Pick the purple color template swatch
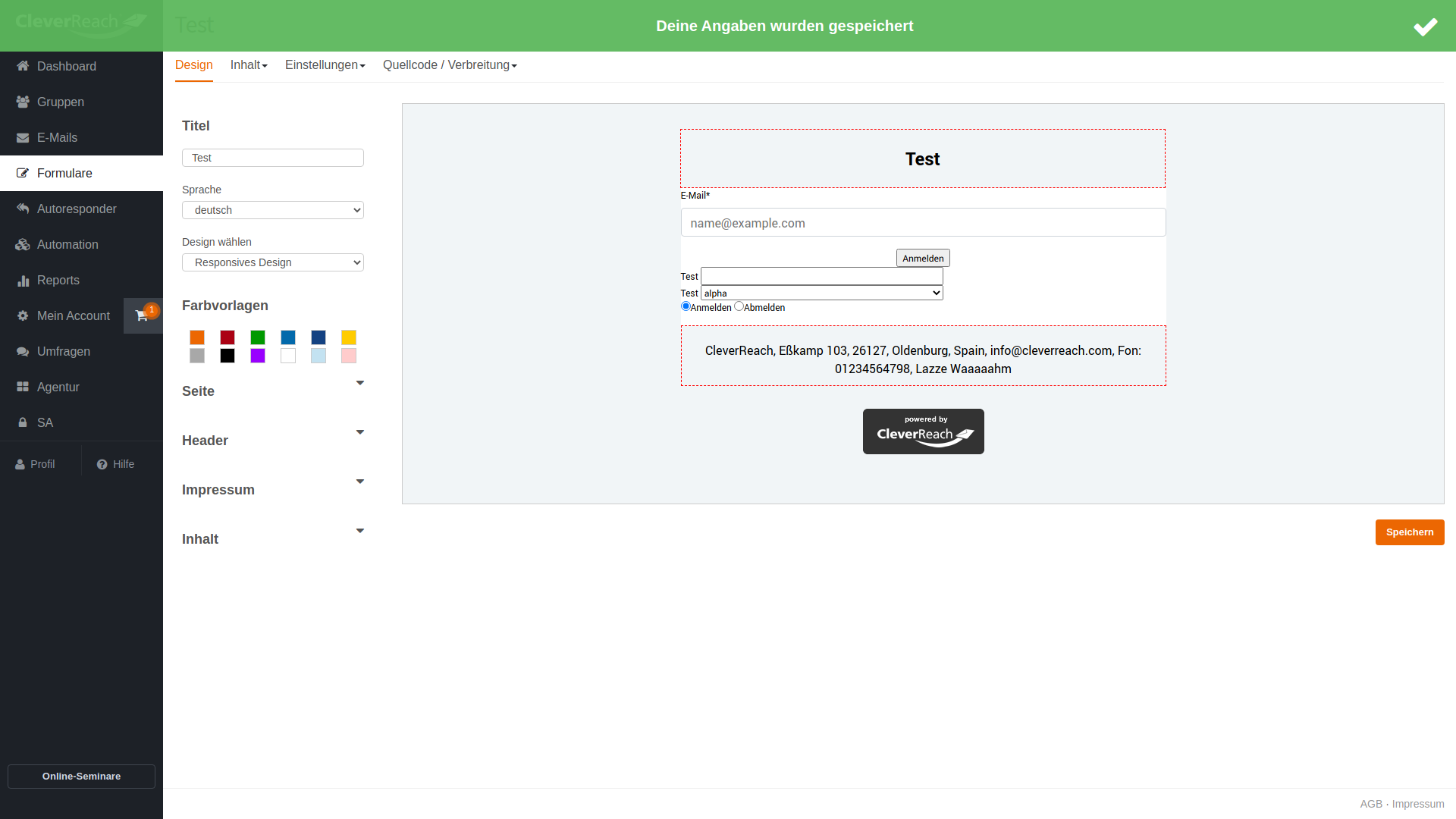 pos(258,356)
